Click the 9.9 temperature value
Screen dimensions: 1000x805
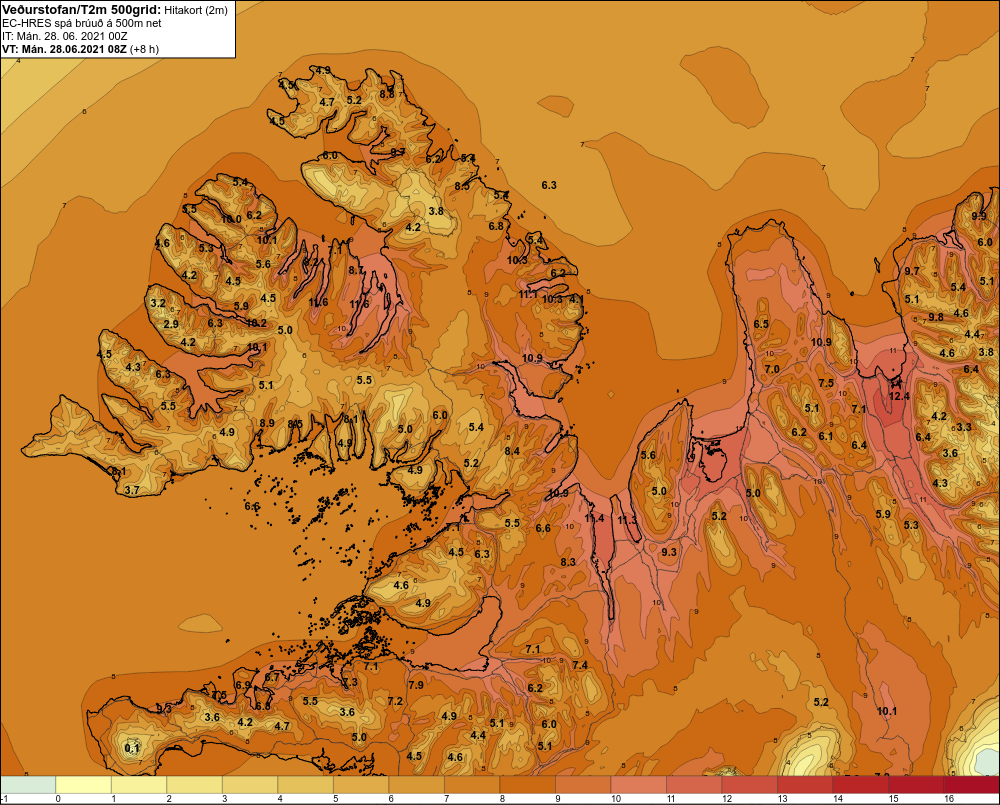(979, 216)
